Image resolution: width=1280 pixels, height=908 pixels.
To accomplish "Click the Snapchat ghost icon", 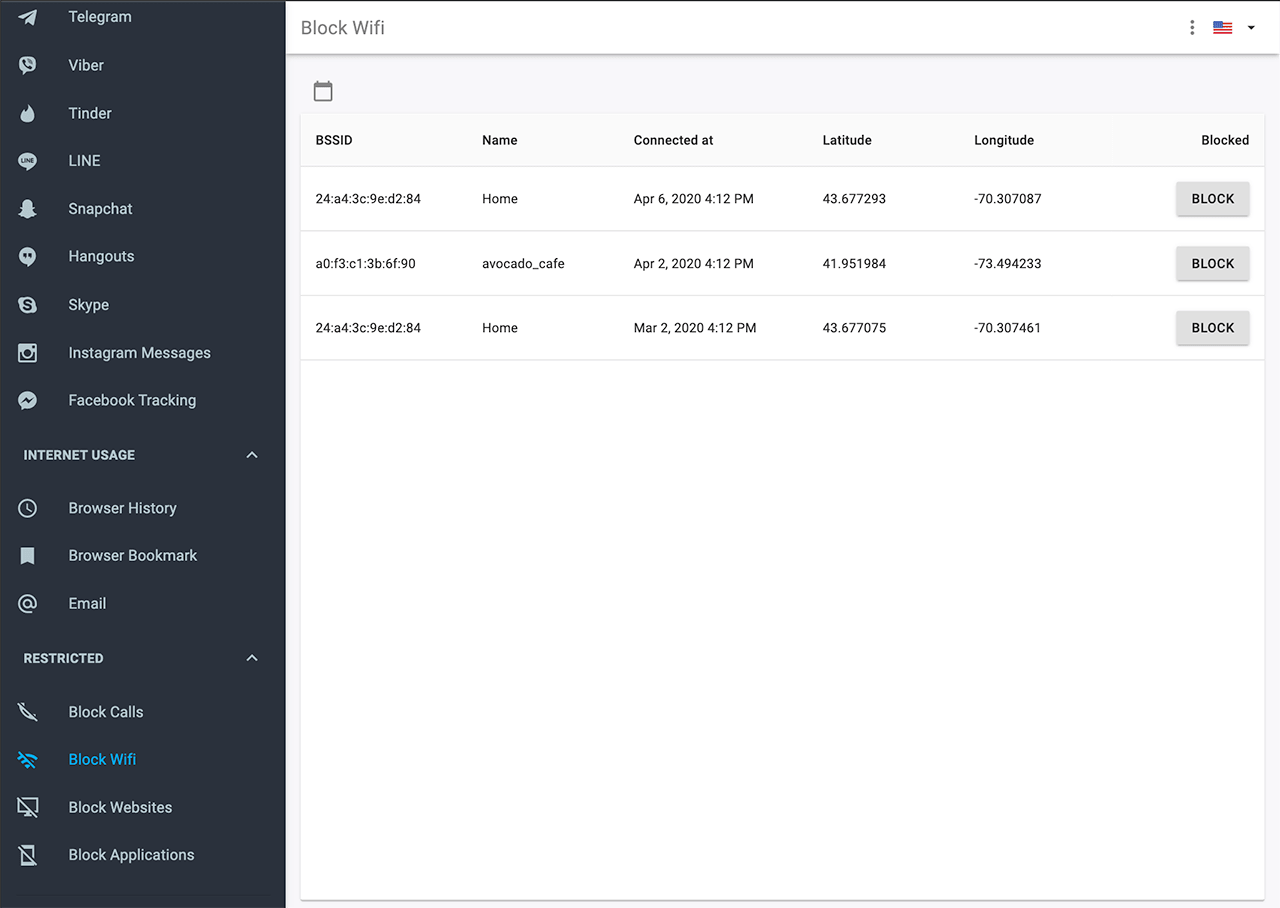I will coord(28,209).
